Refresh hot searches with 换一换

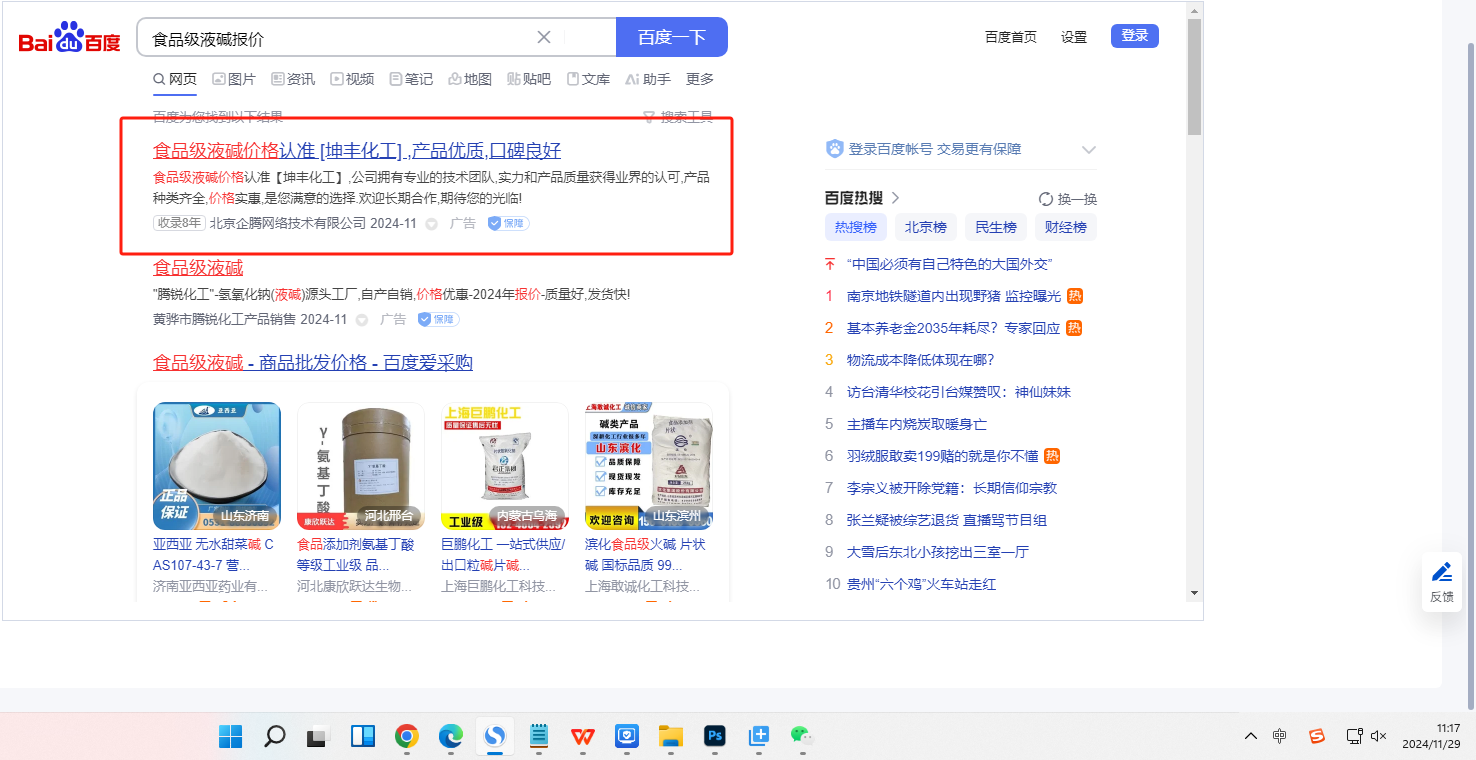[1068, 199]
